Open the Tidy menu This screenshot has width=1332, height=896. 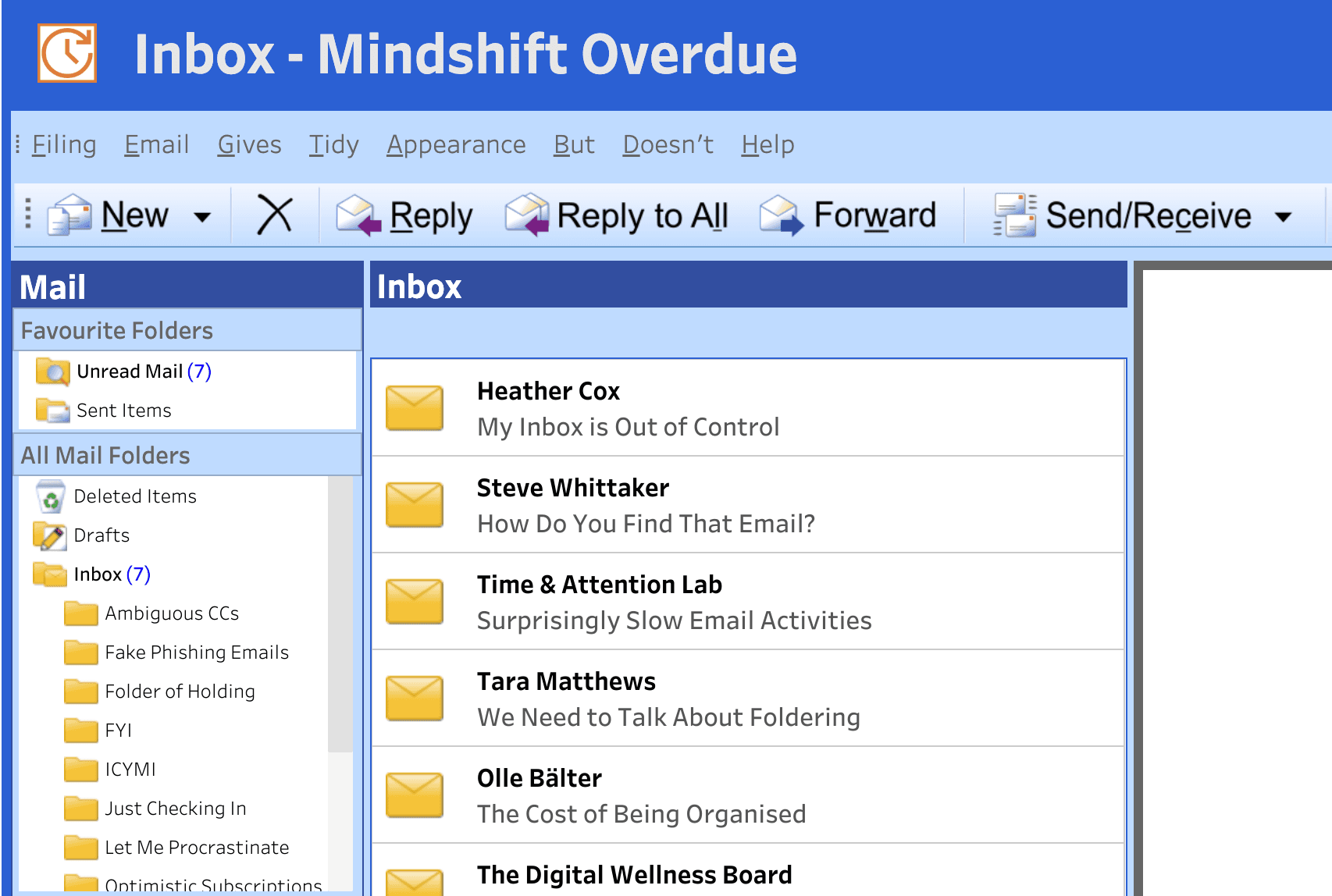[x=333, y=144]
